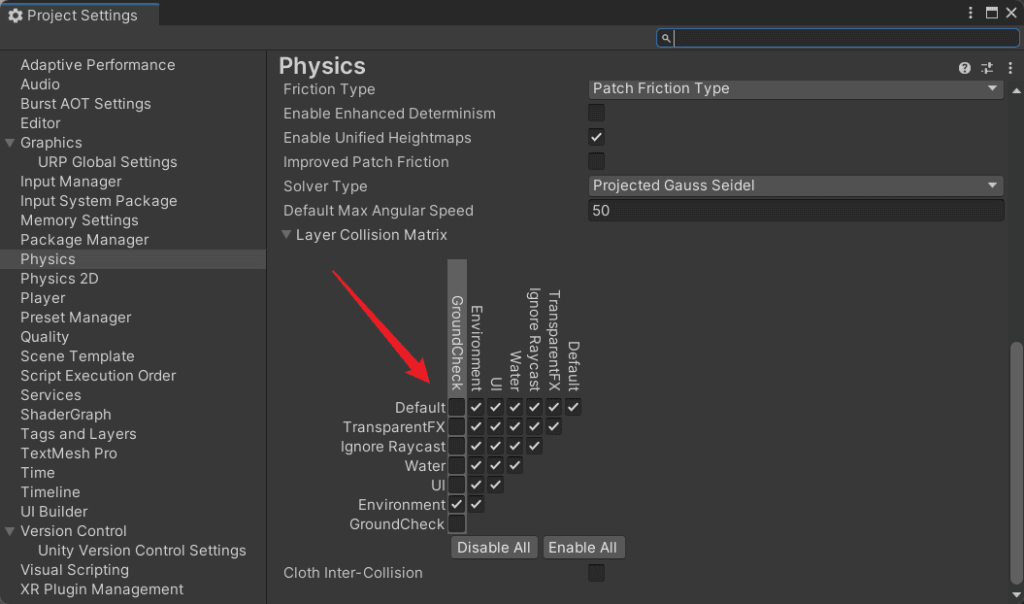1024x604 pixels.
Task: Open the Solver Type dropdown
Action: pyautogui.click(x=796, y=185)
